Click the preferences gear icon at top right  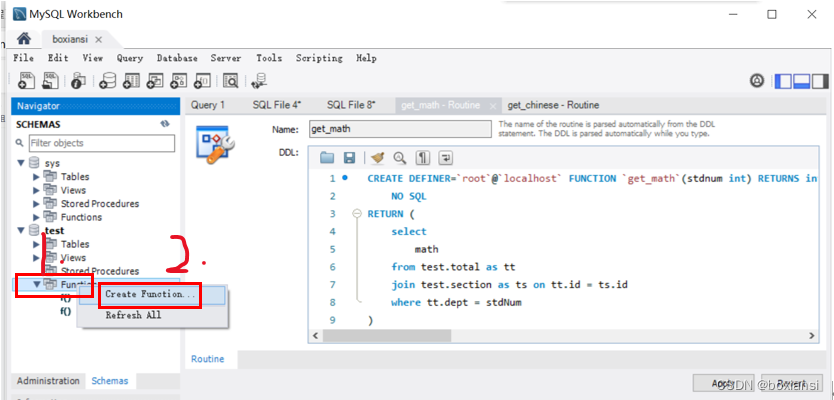pyautogui.click(x=757, y=81)
